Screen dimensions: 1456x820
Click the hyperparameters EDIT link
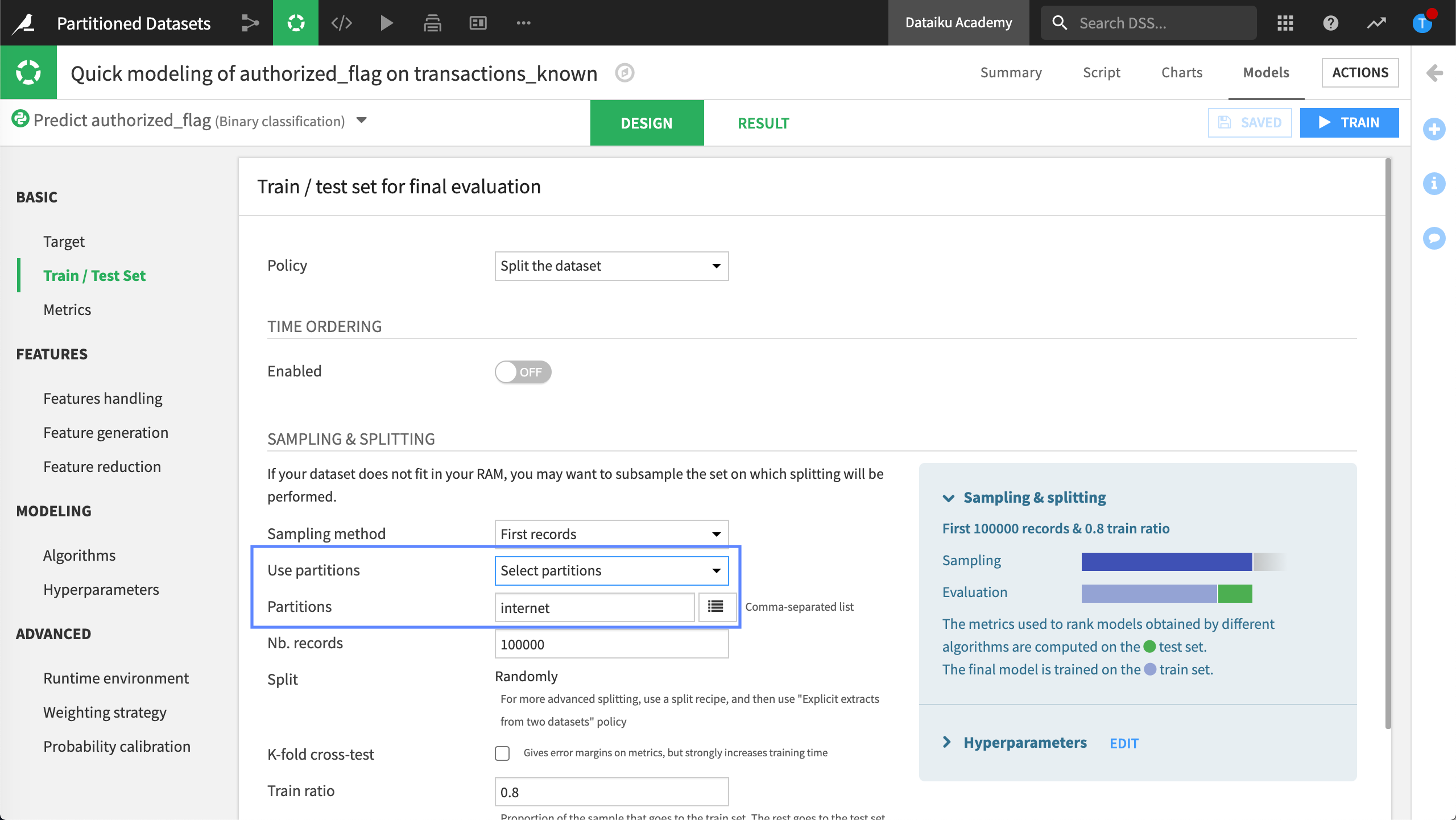1124,743
